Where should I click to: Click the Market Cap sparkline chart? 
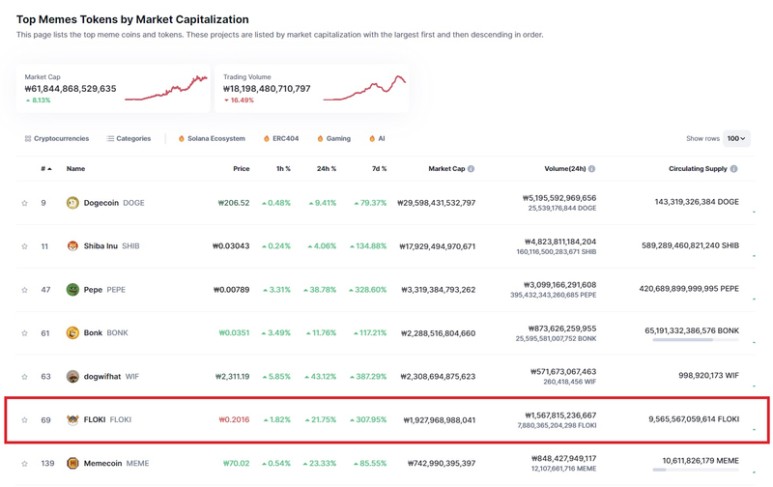pyautogui.click(x=166, y=88)
